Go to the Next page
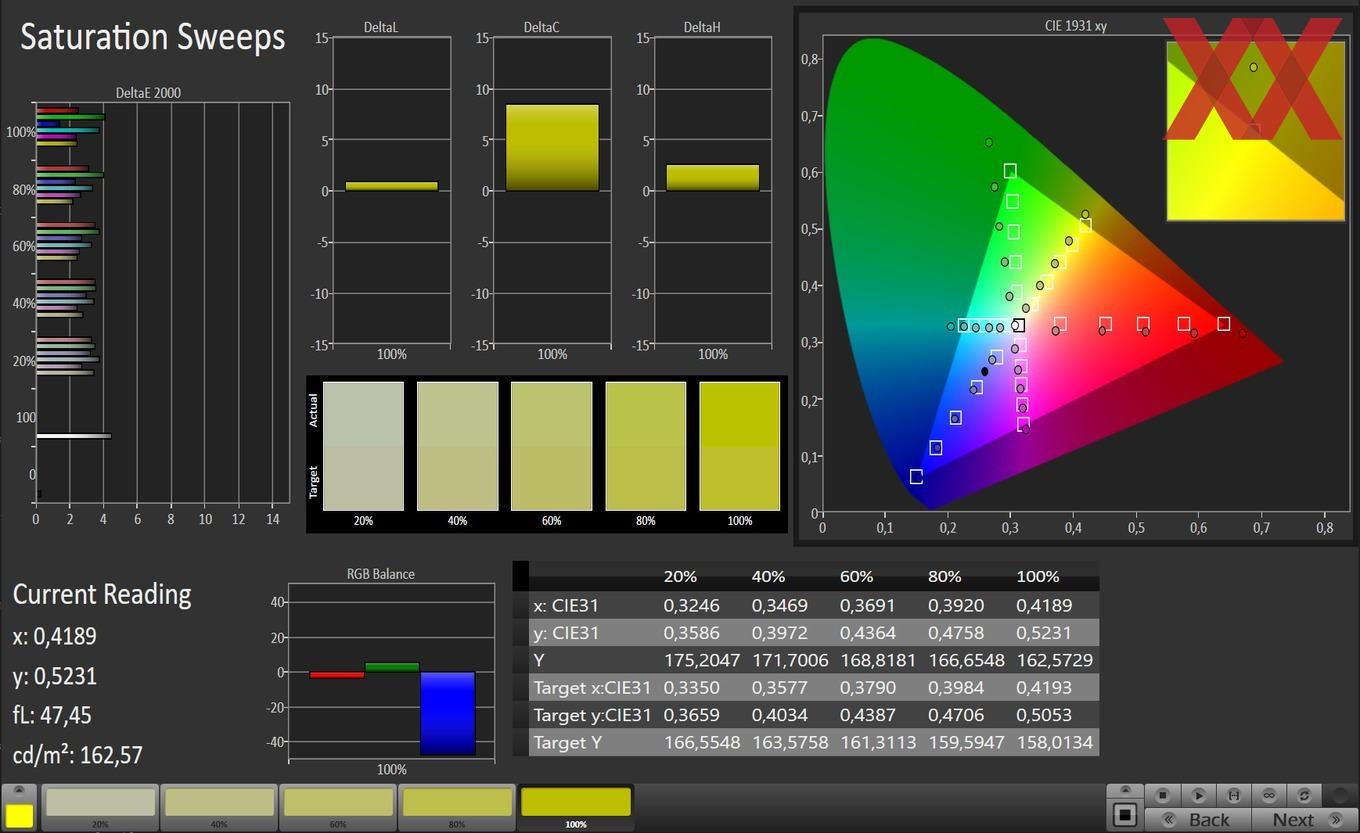Screen dimensions: 1360x833 (1304, 819)
